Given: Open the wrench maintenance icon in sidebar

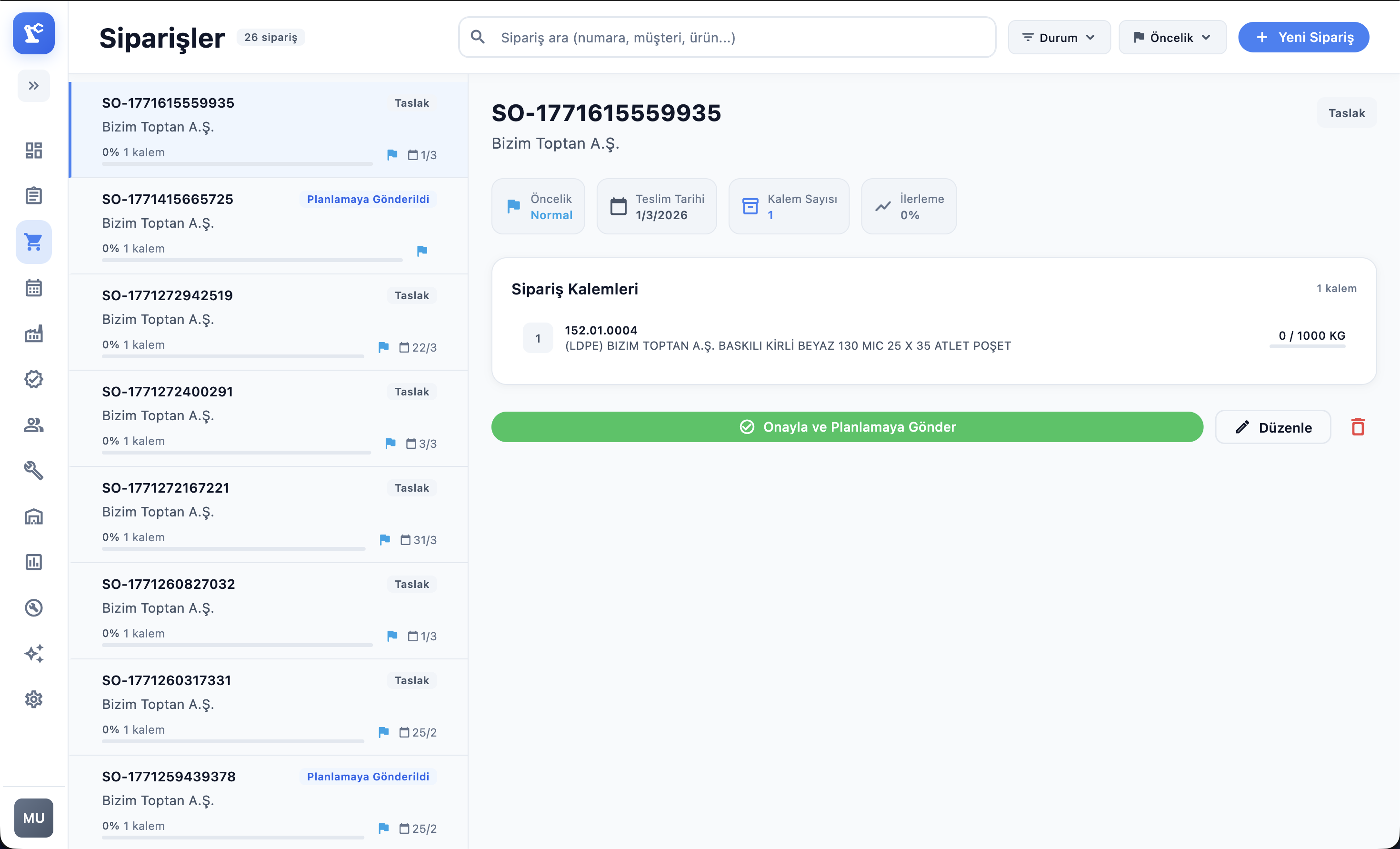Looking at the screenshot, I should (x=33, y=471).
